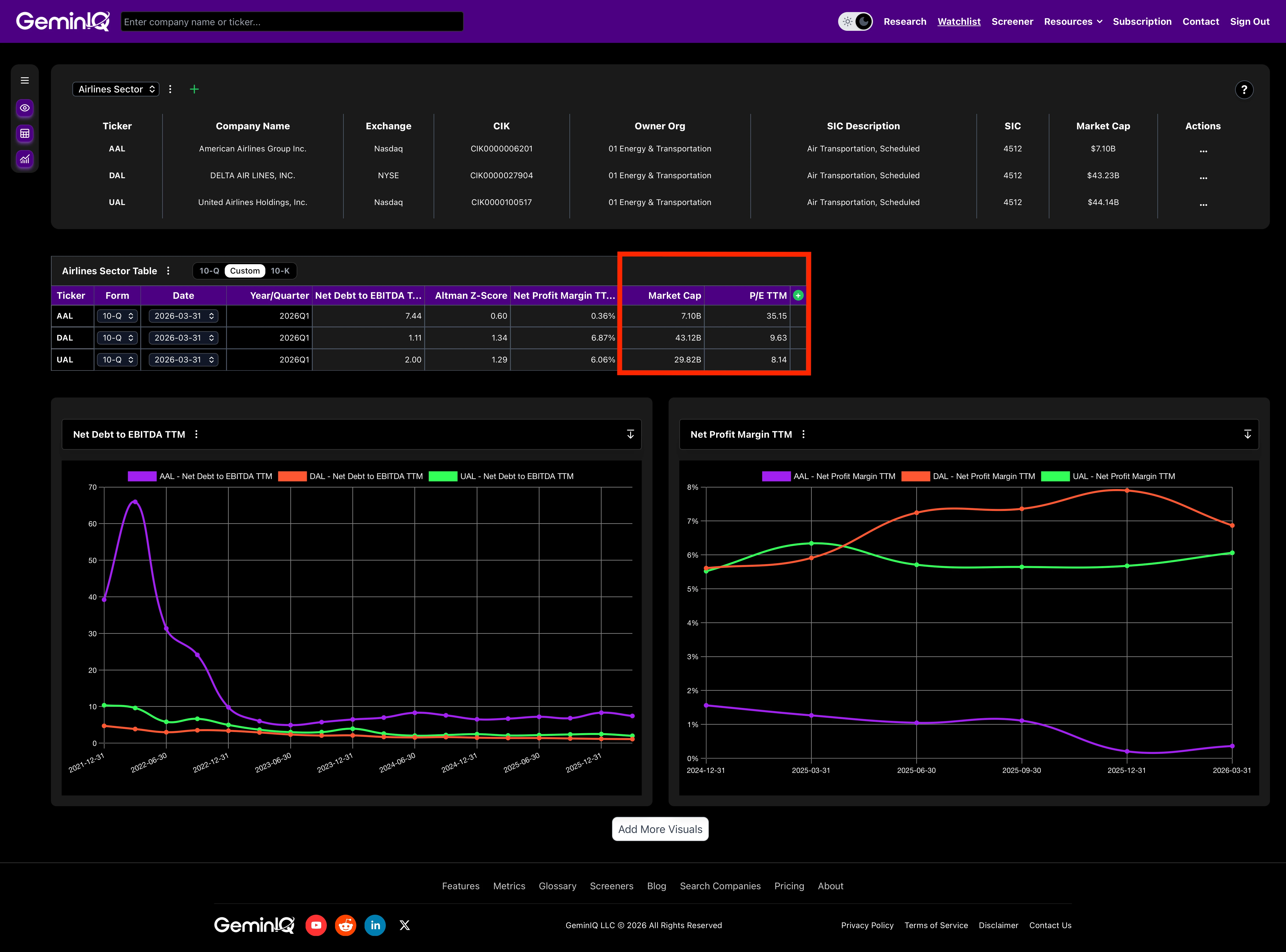The height and width of the screenshot is (952, 1286).
Task: Toggle UAL series in Net Debt legend
Action: tap(501, 477)
